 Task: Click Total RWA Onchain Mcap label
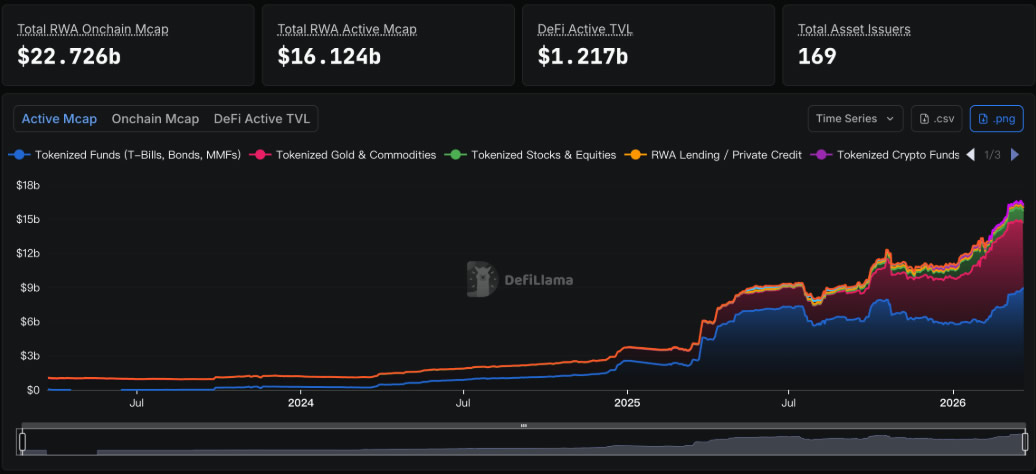tap(93, 30)
